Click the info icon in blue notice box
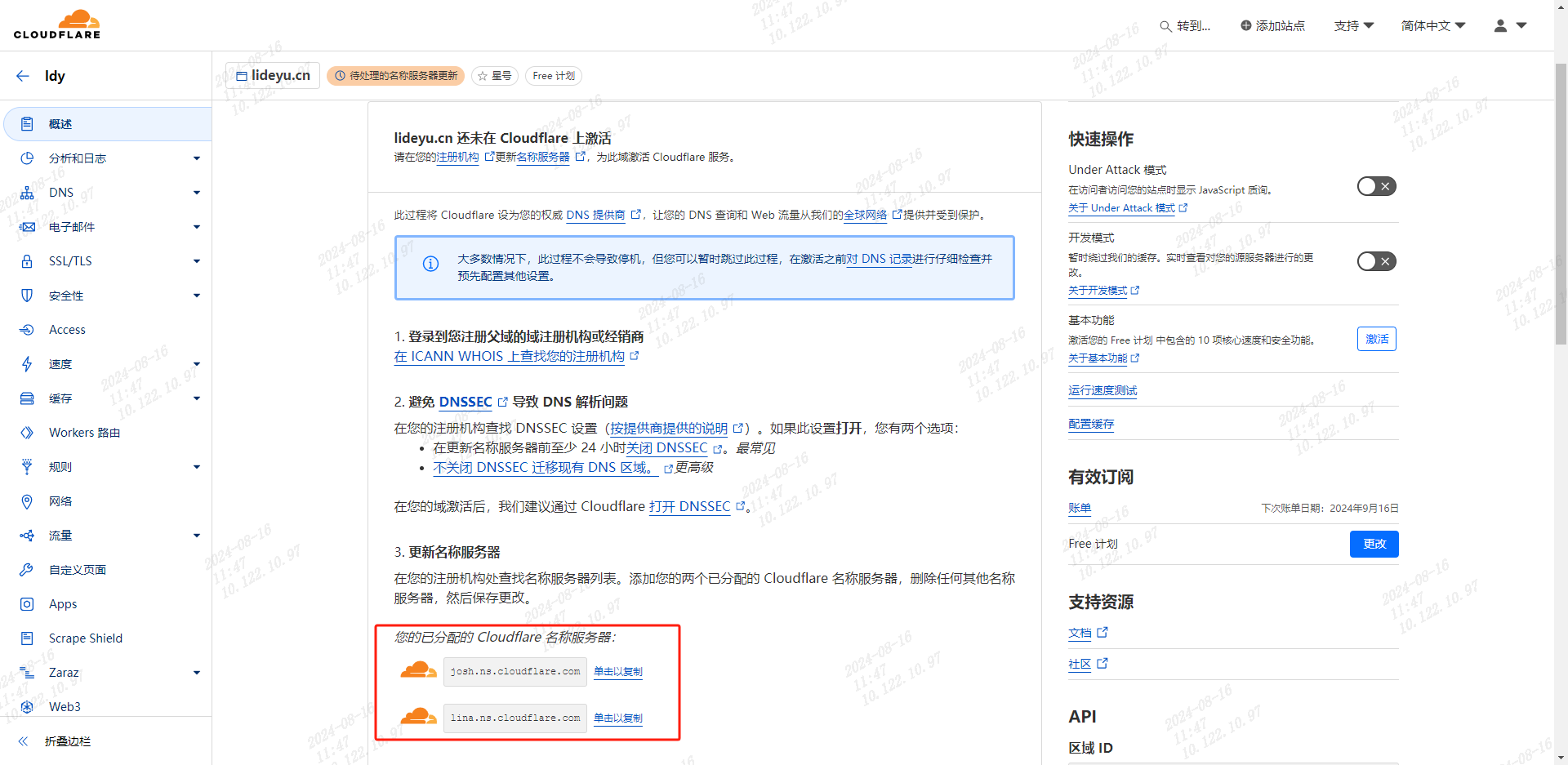The image size is (1568, 765). (430, 264)
